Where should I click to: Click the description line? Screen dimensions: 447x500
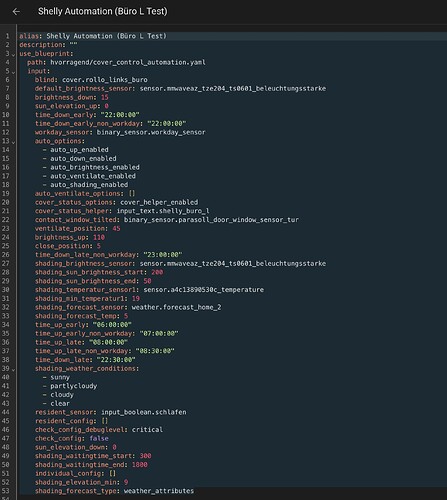(x=48, y=45)
